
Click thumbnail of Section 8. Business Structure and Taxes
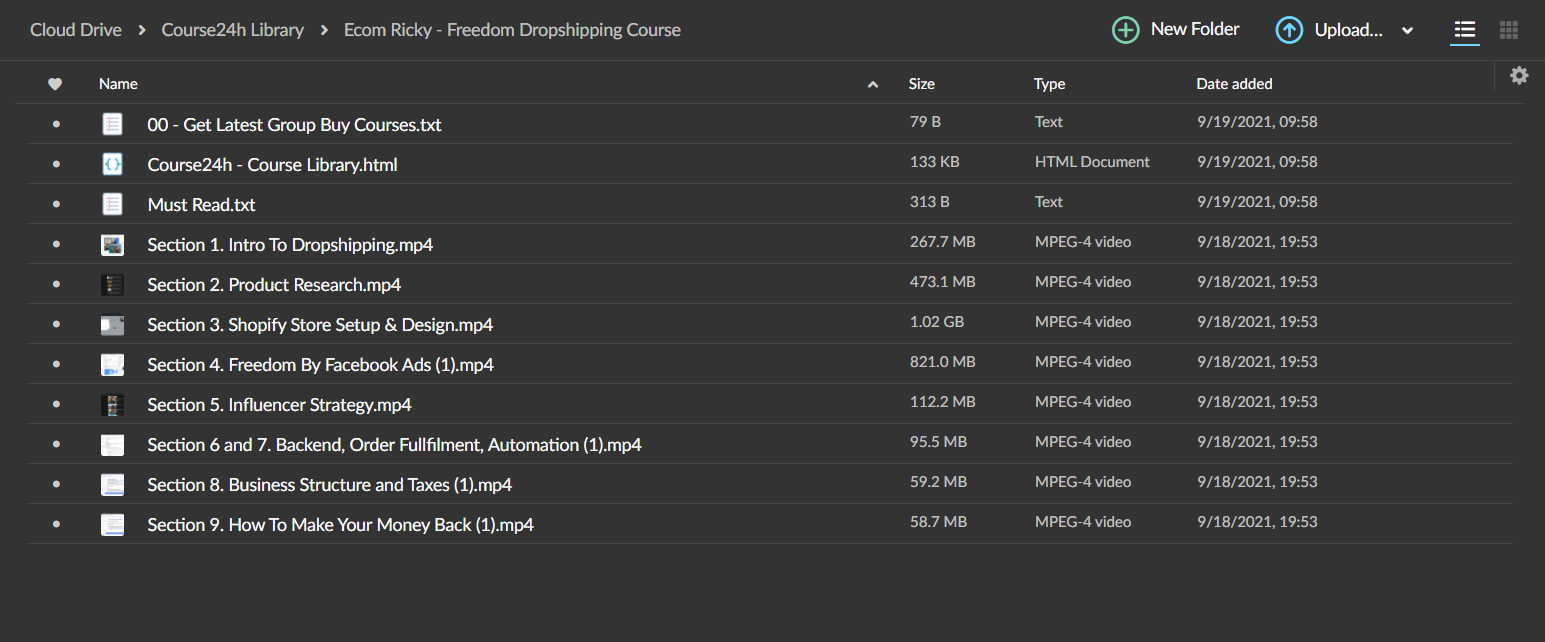tap(112, 484)
